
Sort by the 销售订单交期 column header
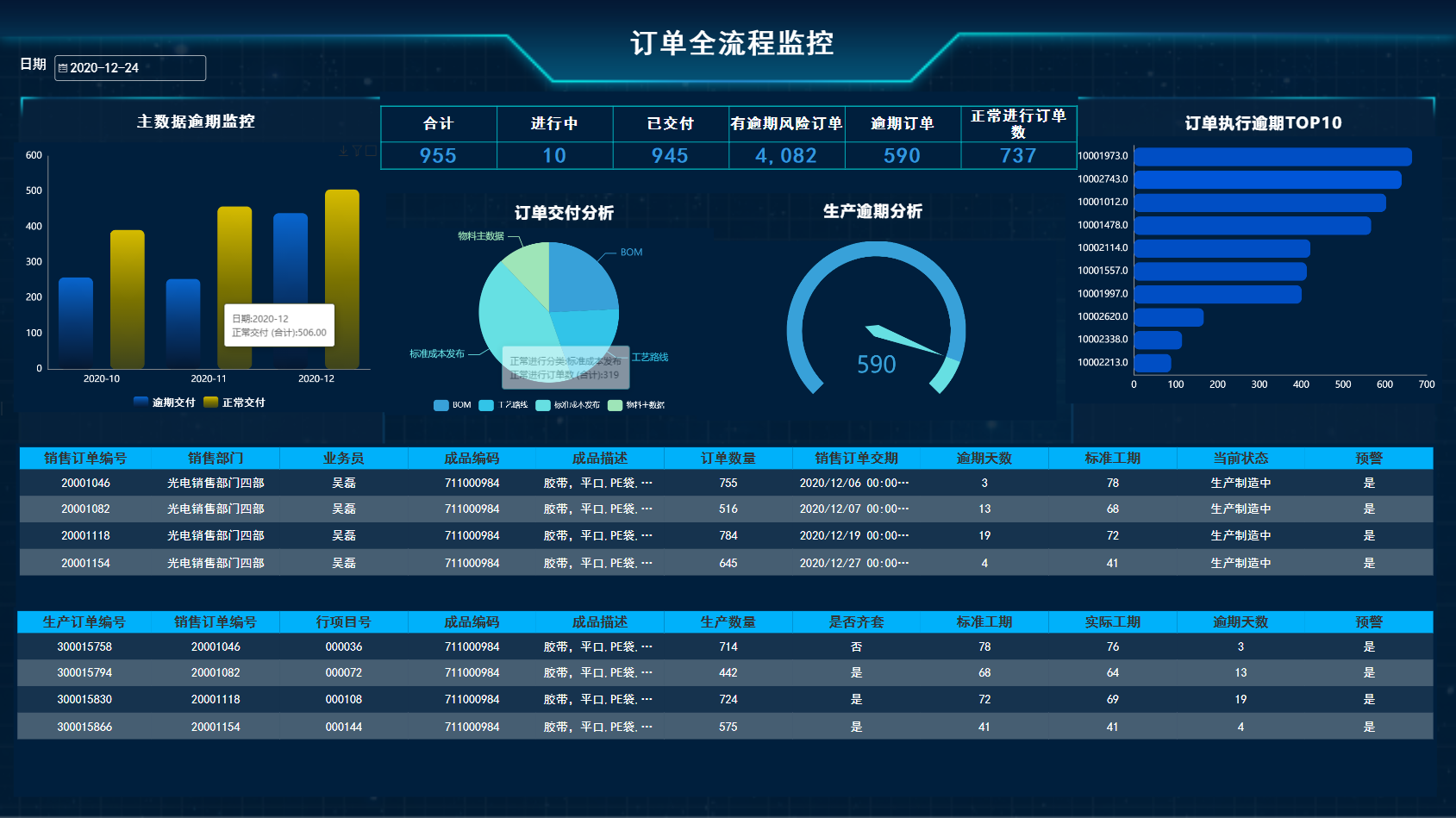click(x=856, y=459)
